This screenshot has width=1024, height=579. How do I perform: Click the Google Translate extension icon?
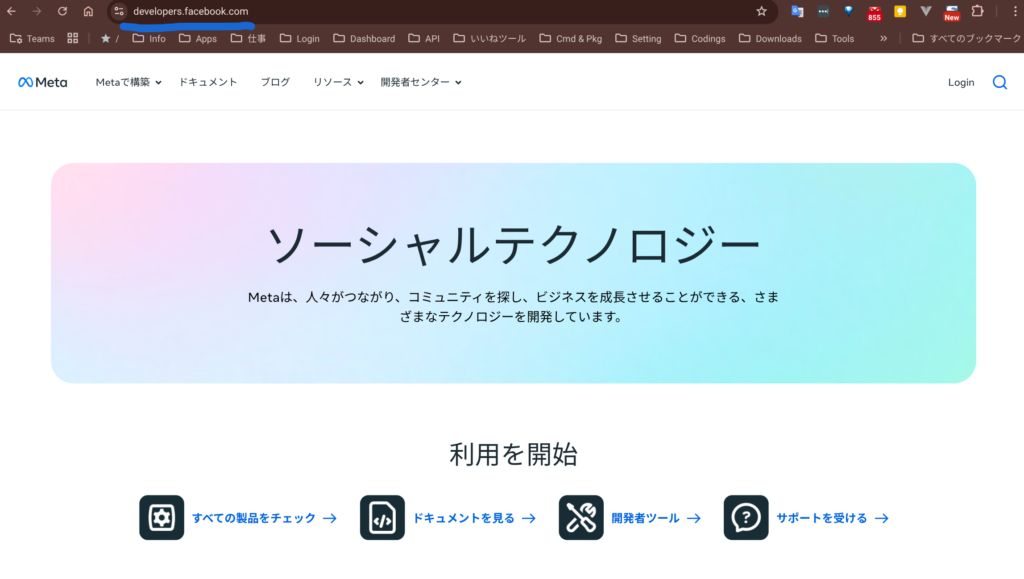point(797,11)
